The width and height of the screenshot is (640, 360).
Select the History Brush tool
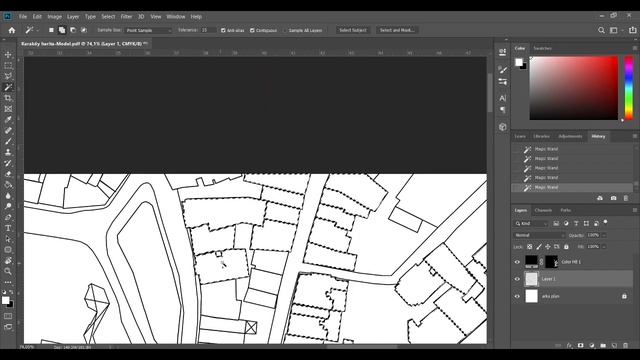[x=8, y=163]
